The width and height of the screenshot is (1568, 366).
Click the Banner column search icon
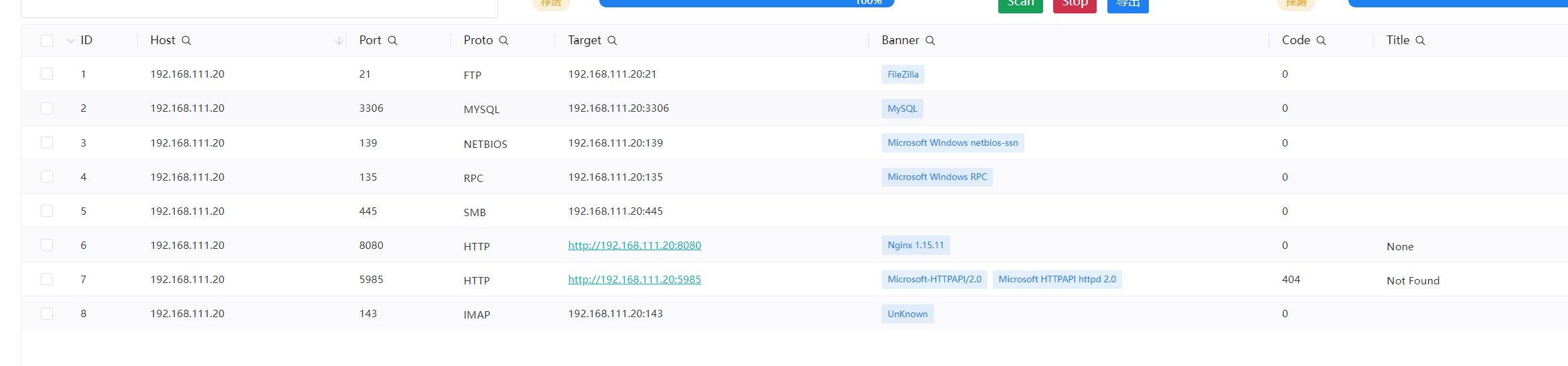click(930, 41)
